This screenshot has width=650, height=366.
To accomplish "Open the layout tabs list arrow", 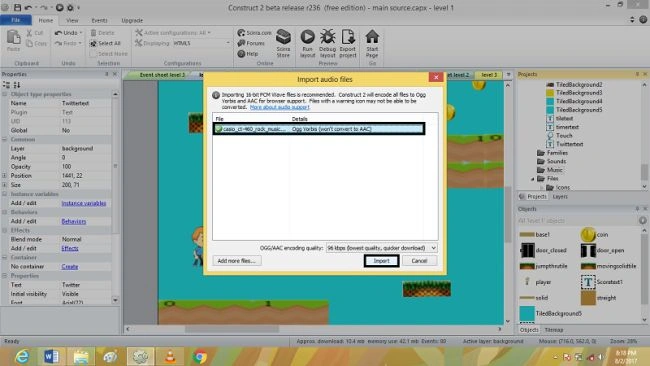I will (x=509, y=75).
